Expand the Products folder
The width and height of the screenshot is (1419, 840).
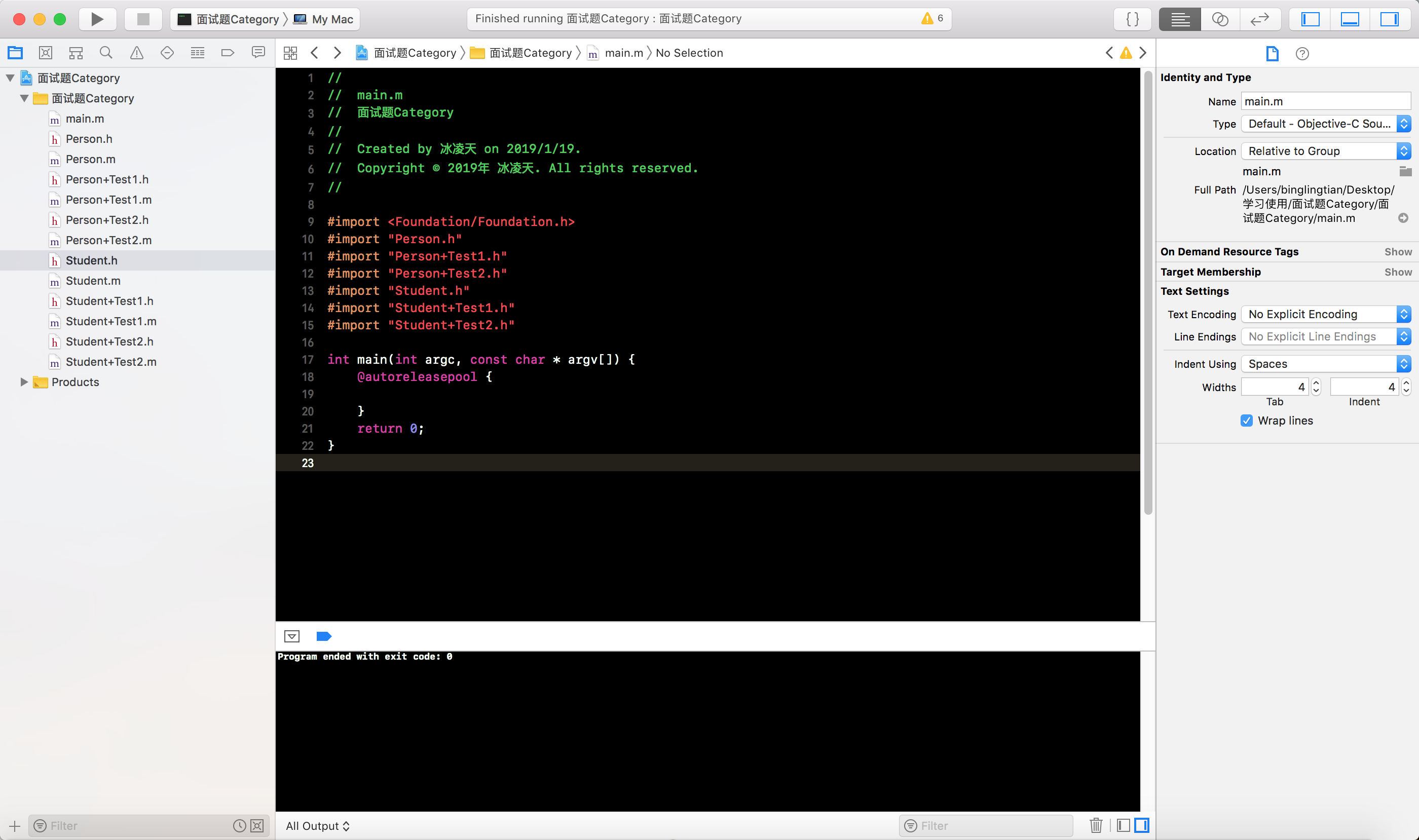[24, 382]
